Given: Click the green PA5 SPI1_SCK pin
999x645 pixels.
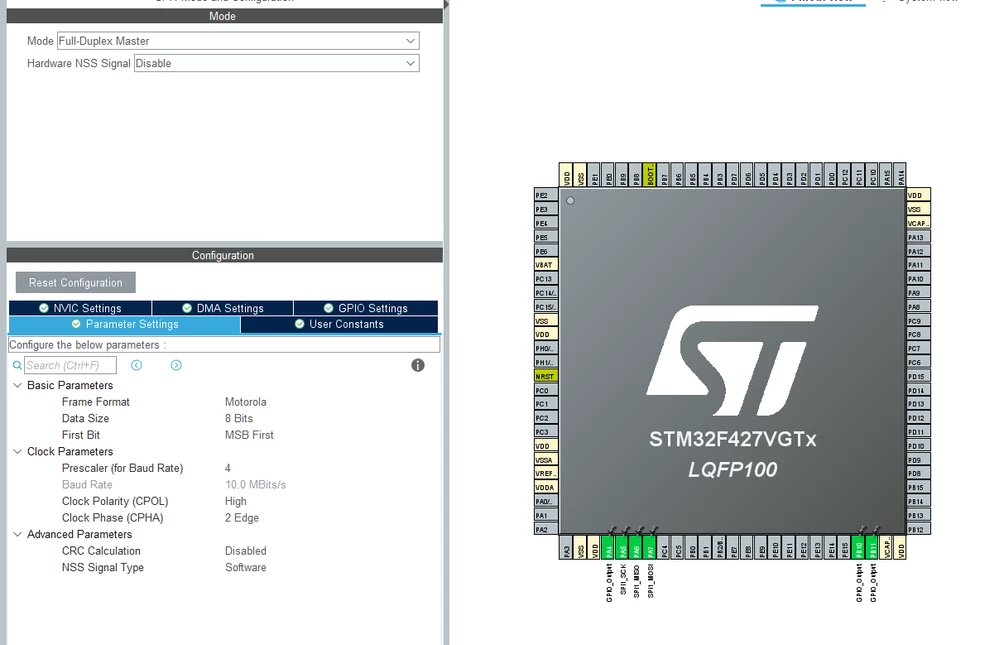Looking at the screenshot, I should [623, 547].
